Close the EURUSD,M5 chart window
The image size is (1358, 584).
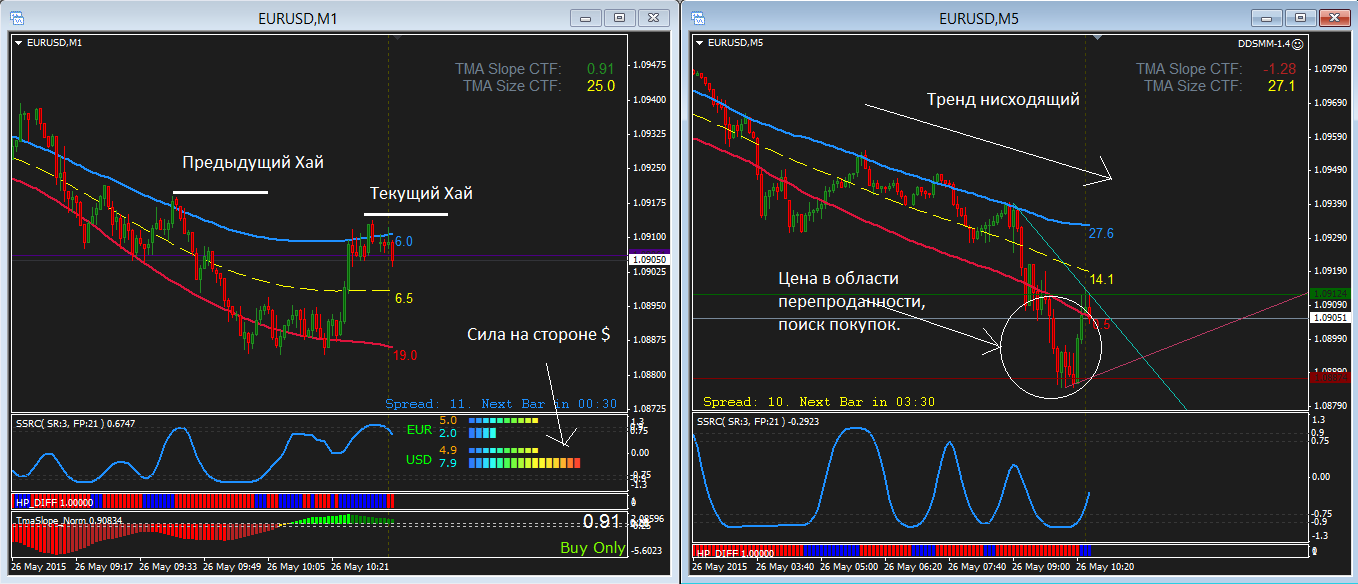1333,17
